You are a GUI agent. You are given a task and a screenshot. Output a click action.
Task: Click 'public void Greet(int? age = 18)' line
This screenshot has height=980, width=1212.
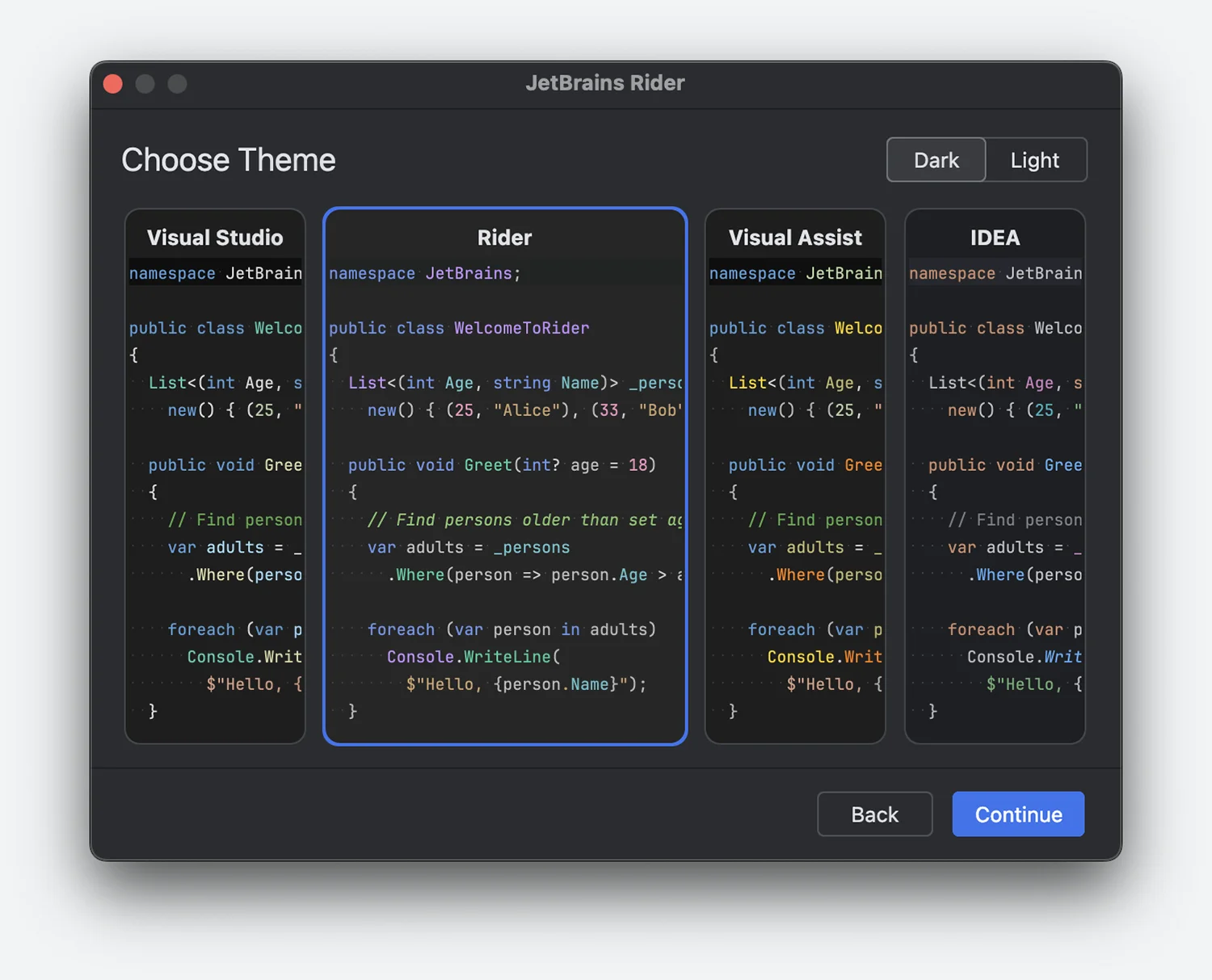502,465
